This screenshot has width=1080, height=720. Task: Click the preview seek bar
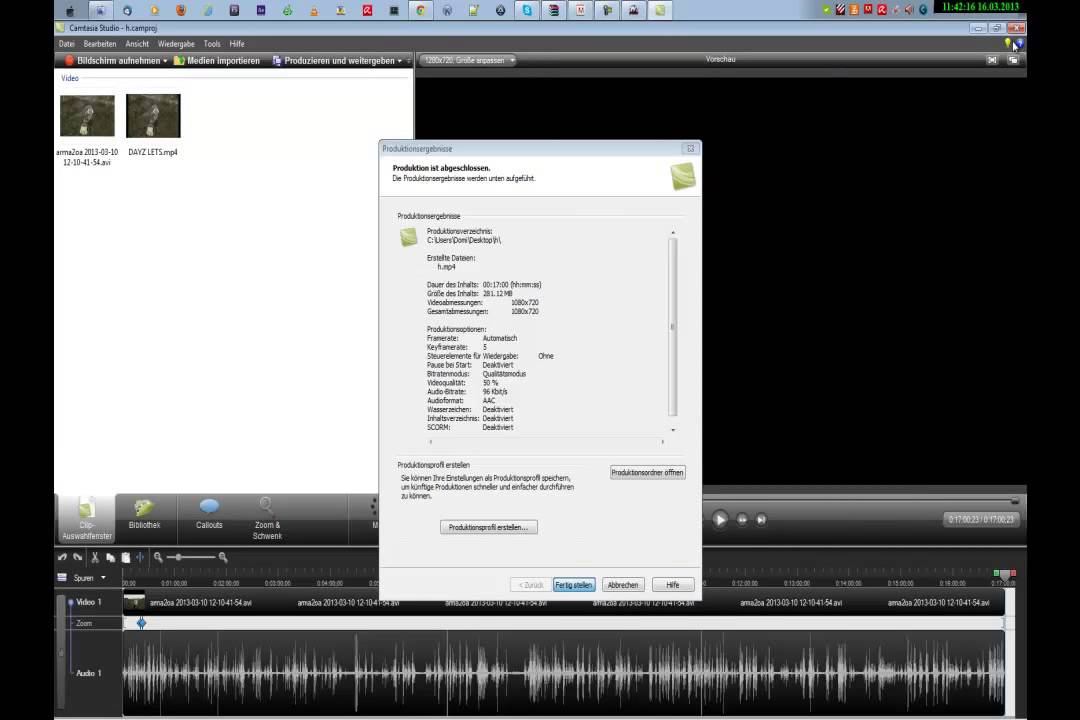[858, 501]
